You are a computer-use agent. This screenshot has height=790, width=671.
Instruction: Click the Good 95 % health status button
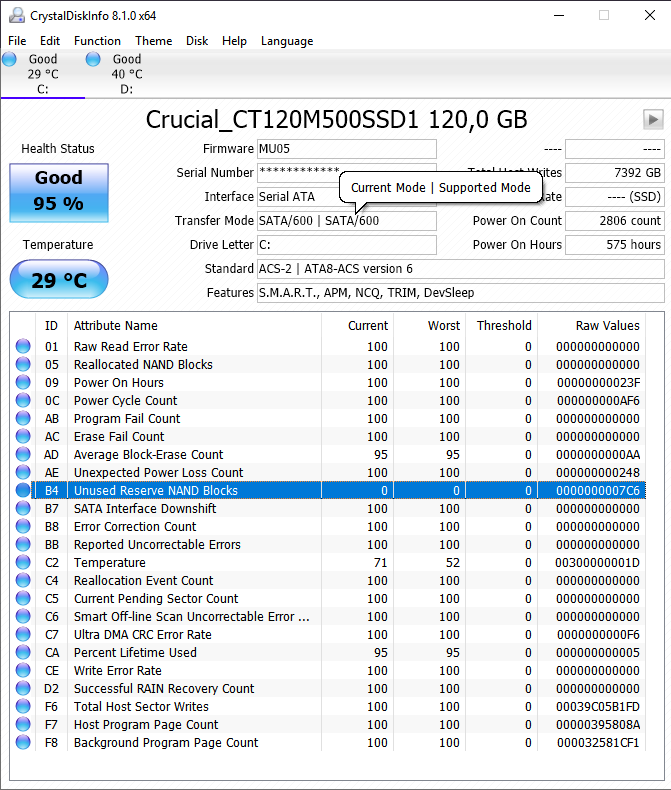point(59,193)
